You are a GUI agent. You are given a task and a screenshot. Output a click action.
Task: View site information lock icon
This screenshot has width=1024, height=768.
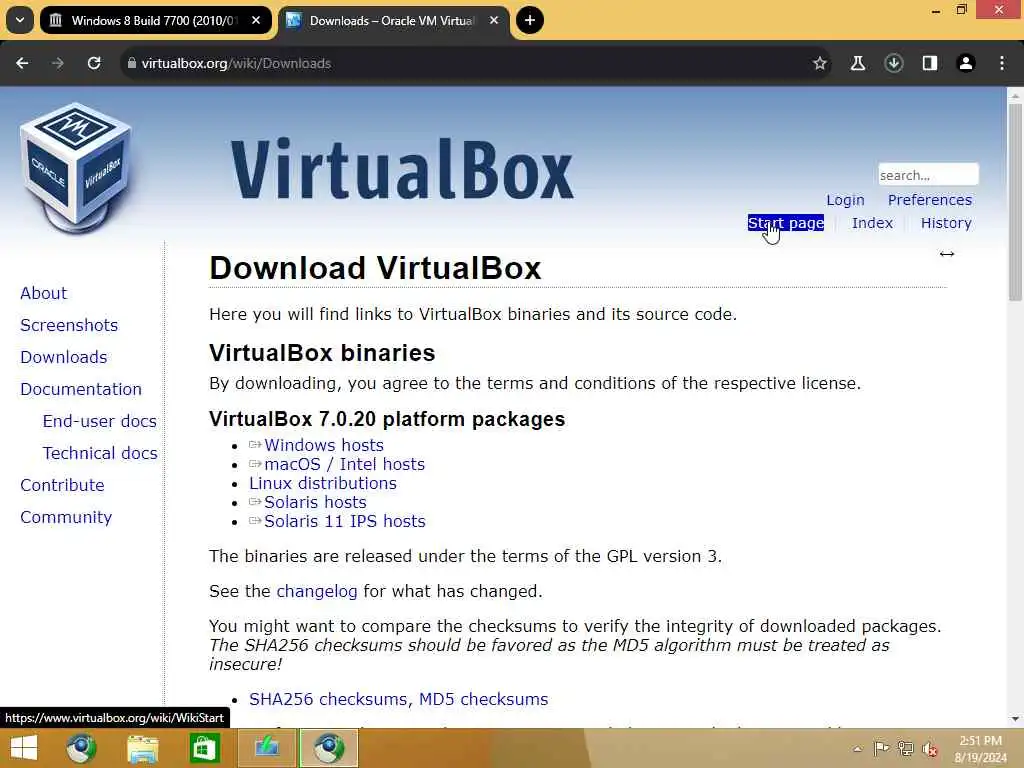(x=132, y=63)
